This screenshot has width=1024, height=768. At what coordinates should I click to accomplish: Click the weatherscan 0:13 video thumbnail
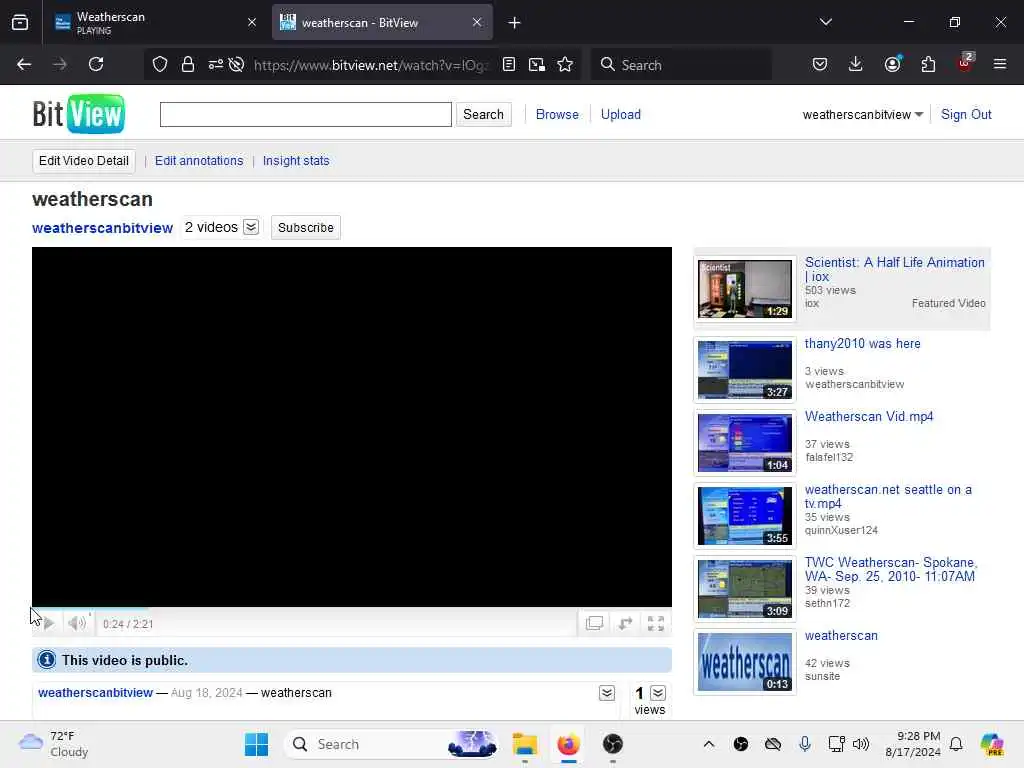point(744,662)
